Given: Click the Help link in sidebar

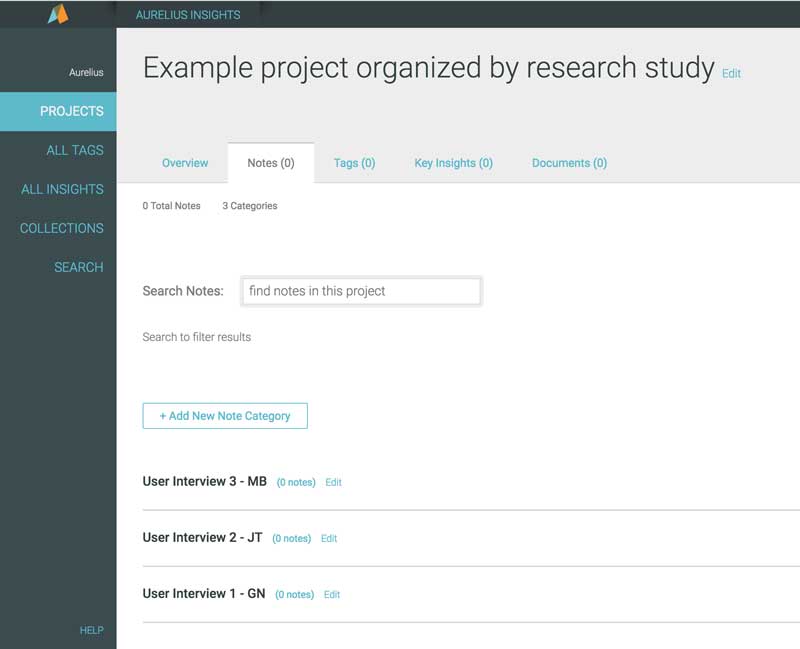Looking at the screenshot, I should point(91,630).
